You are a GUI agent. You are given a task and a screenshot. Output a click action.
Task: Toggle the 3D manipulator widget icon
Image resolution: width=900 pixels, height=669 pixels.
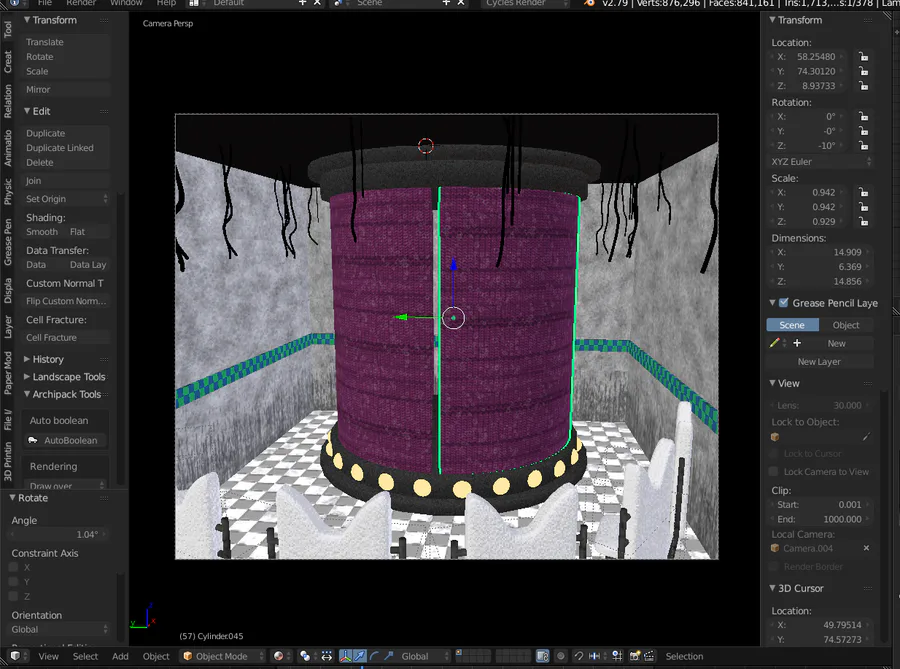(x=346, y=656)
